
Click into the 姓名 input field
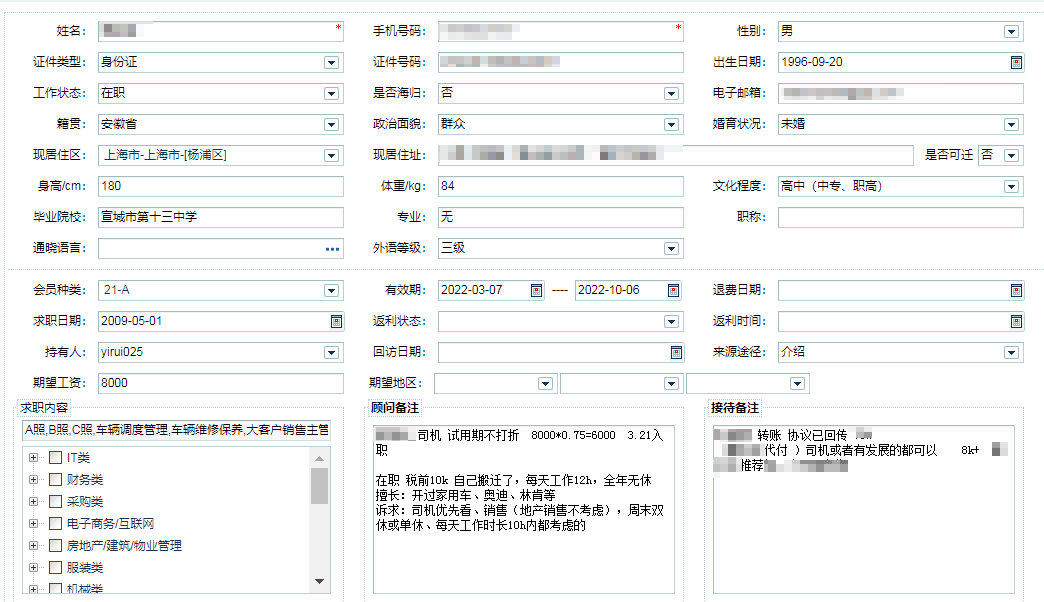(220, 31)
